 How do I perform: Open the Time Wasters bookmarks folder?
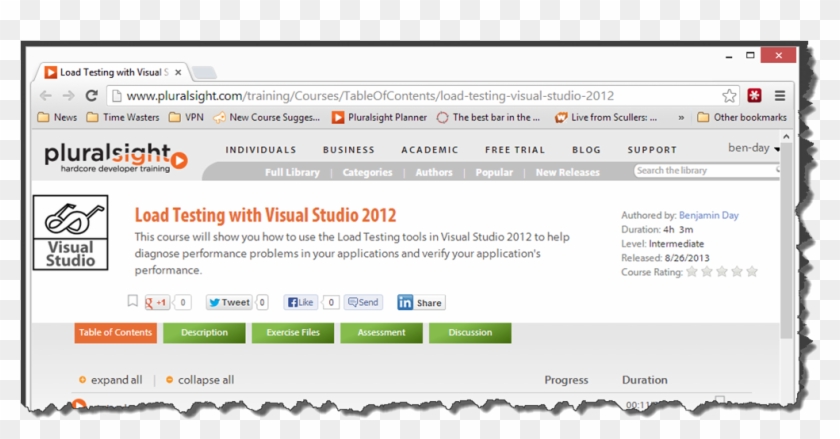coord(123,117)
